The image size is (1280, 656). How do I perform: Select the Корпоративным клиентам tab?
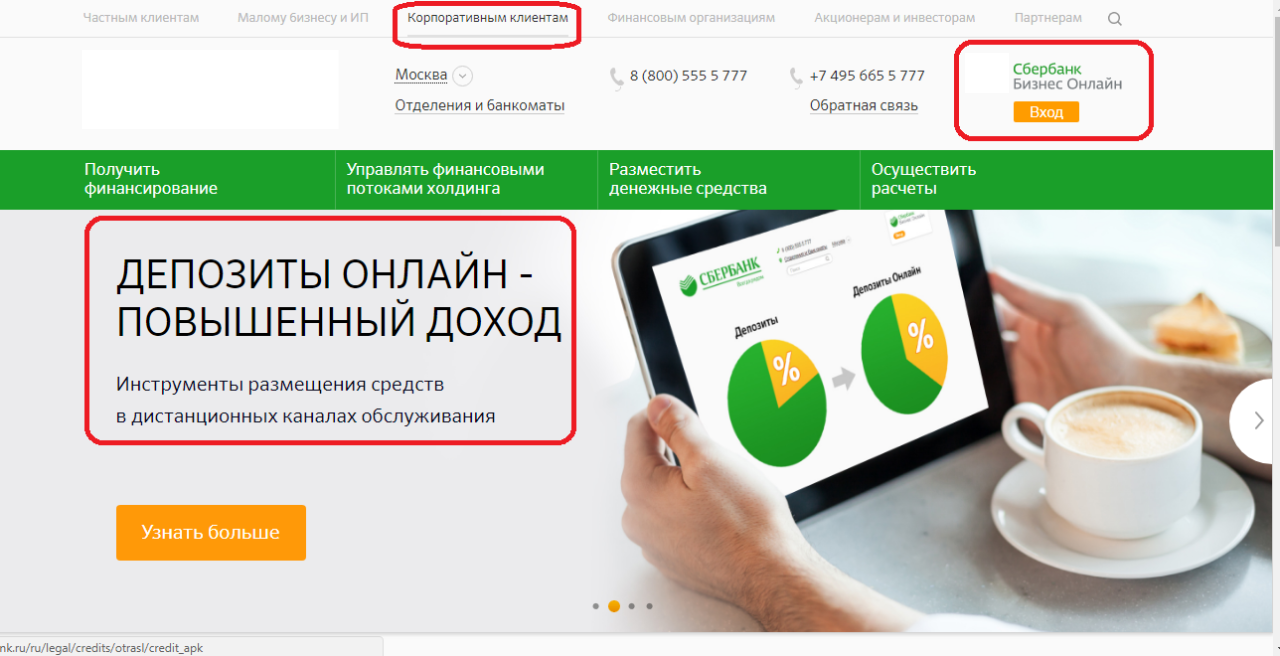(488, 18)
